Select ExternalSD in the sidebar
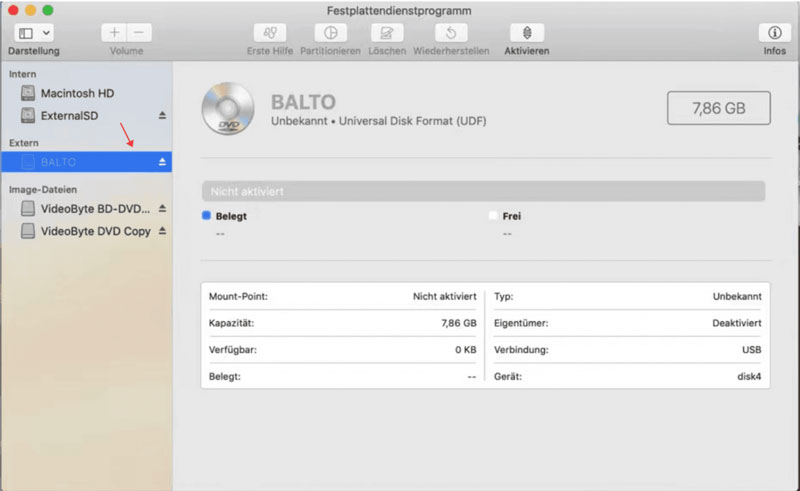Image resolution: width=800 pixels, height=491 pixels. [x=69, y=116]
